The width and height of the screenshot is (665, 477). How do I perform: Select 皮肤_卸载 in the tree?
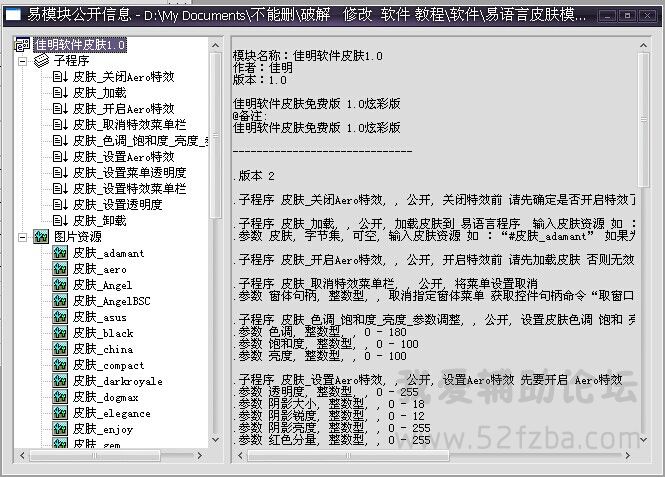[x=100, y=221]
